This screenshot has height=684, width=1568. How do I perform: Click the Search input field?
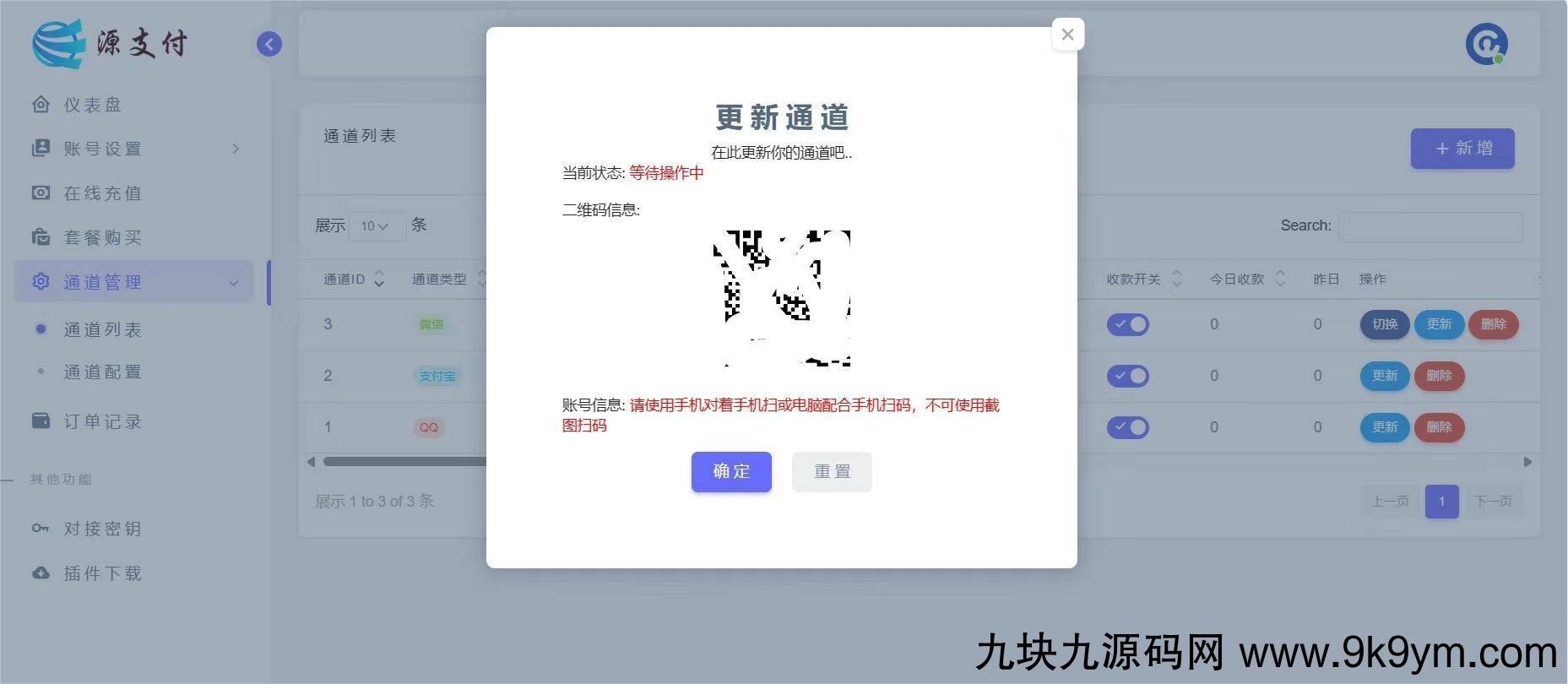click(1430, 226)
